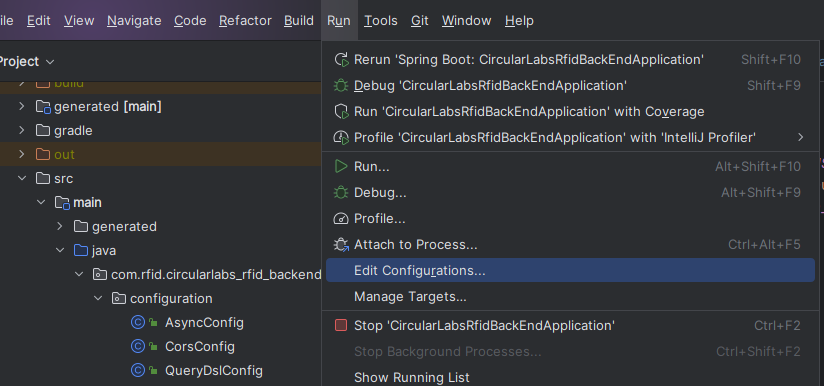
Task: Click the blue java source folder icon
Action: point(80,251)
